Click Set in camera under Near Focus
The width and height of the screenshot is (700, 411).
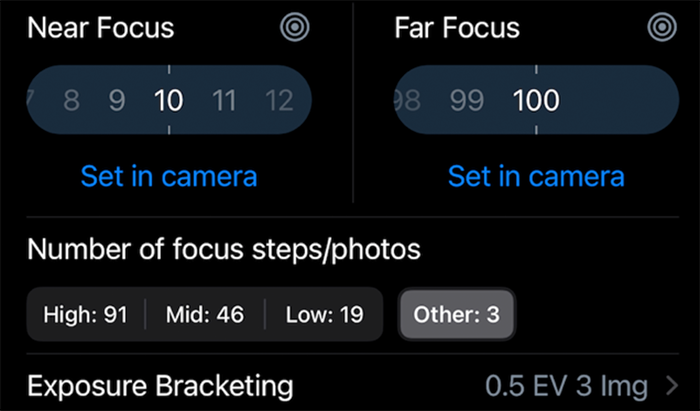pos(169,176)
